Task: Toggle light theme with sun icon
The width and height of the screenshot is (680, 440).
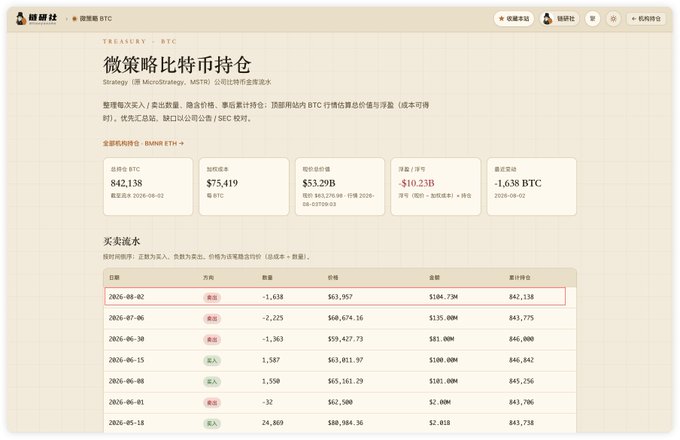Action: point(613,19)
